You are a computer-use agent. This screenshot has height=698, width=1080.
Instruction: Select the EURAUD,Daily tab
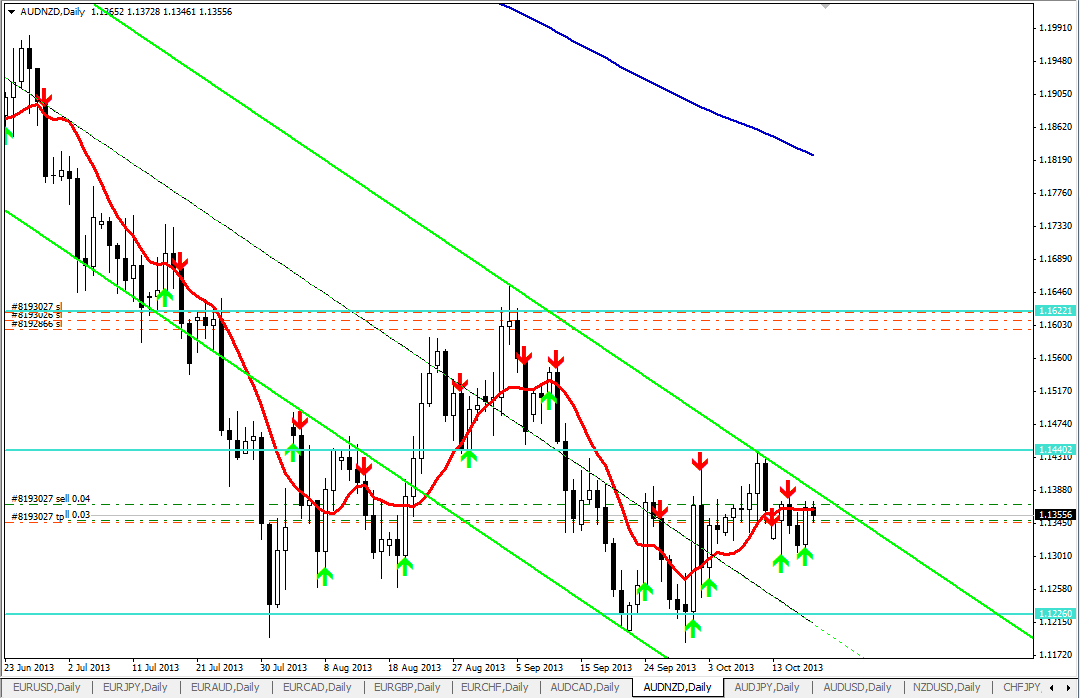coord(225,687)
